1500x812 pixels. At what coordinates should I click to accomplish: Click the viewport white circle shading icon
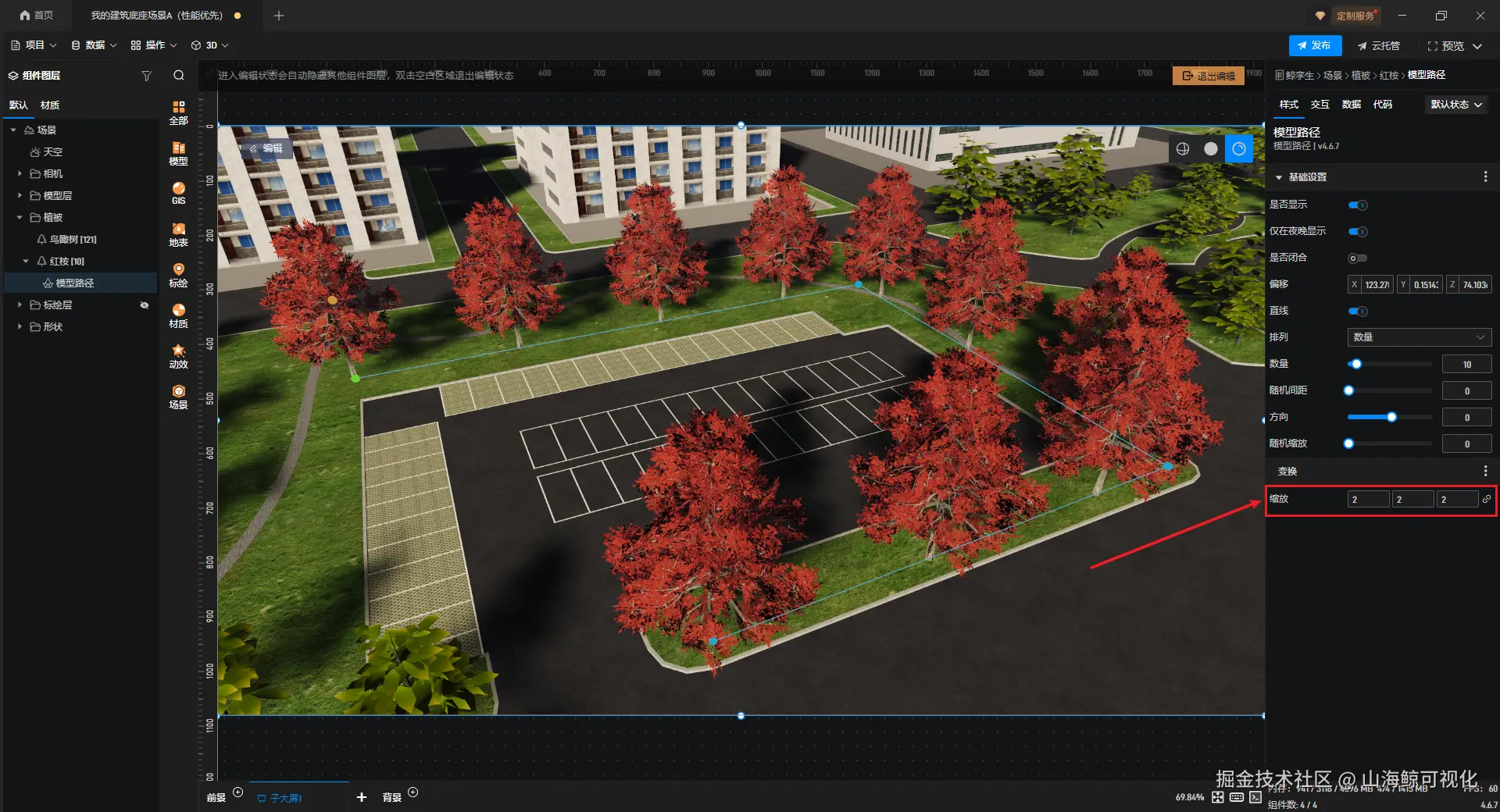1211,148
